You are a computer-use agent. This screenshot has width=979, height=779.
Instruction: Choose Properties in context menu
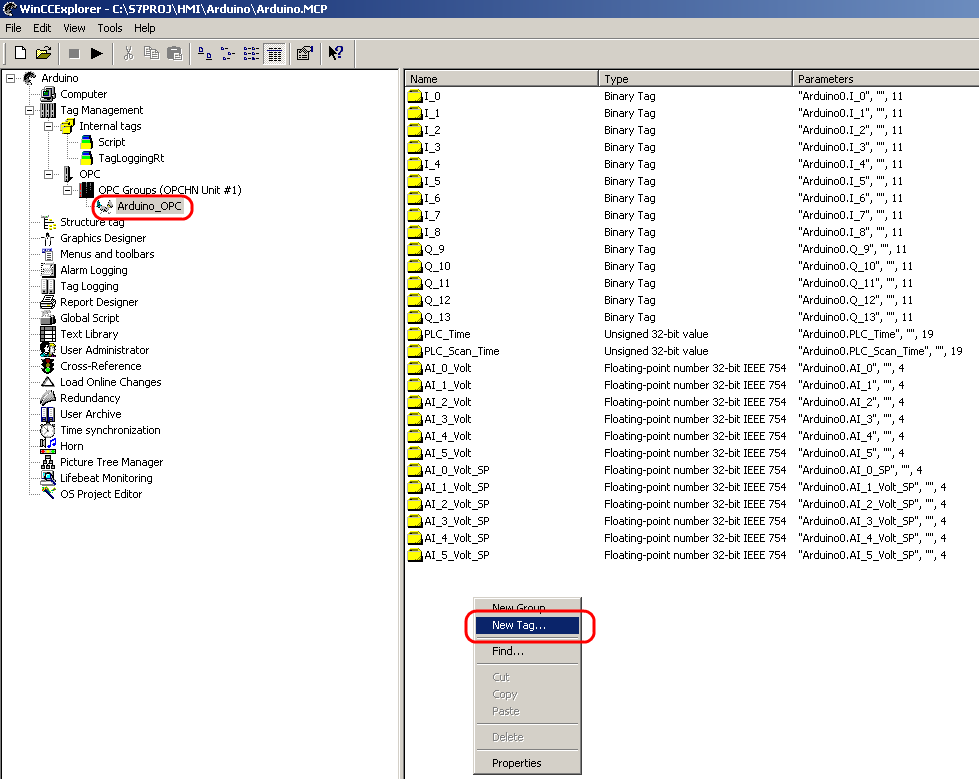point(527,763)
